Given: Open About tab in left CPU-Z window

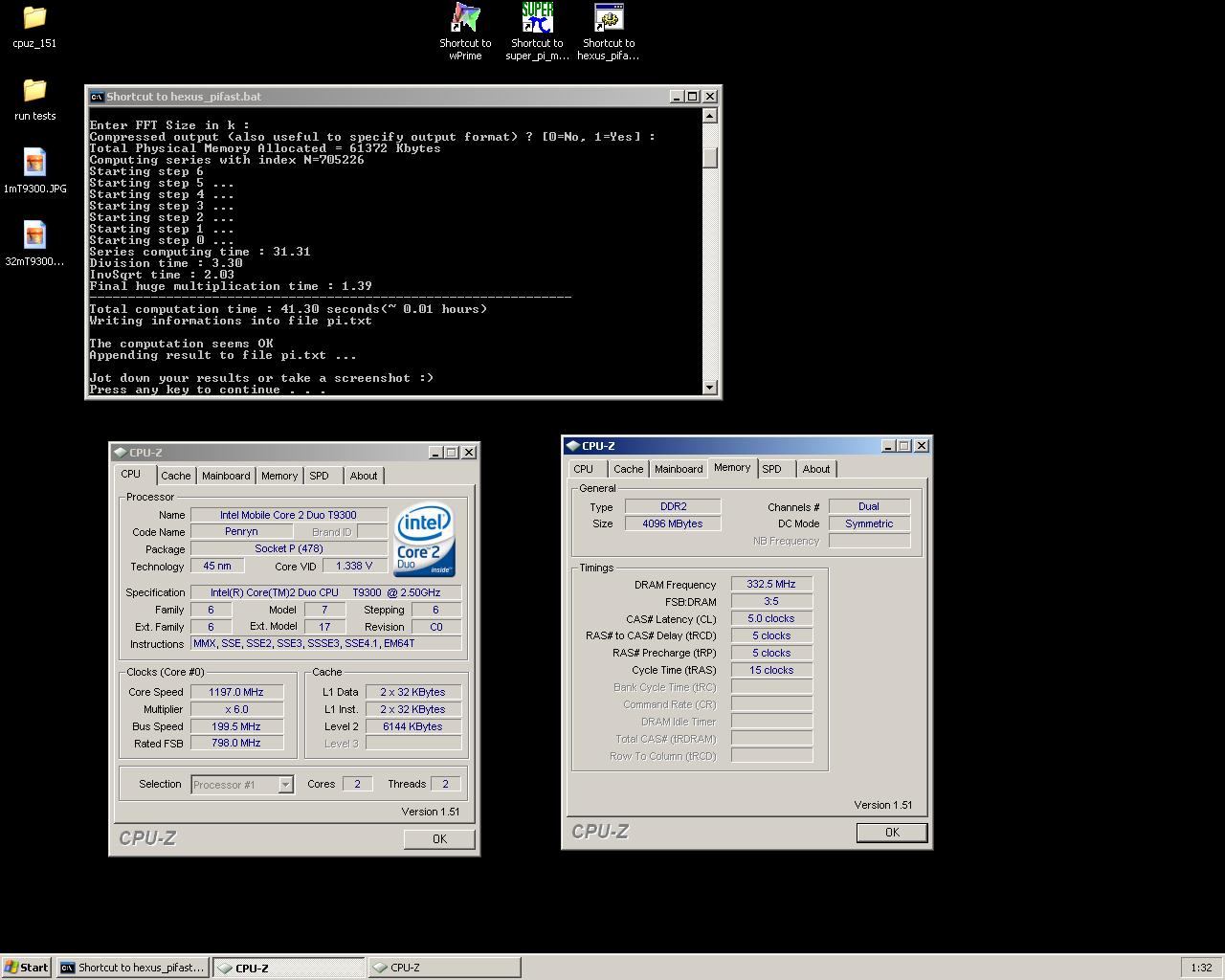Looking at the screenshot, I should click(364, 476).
